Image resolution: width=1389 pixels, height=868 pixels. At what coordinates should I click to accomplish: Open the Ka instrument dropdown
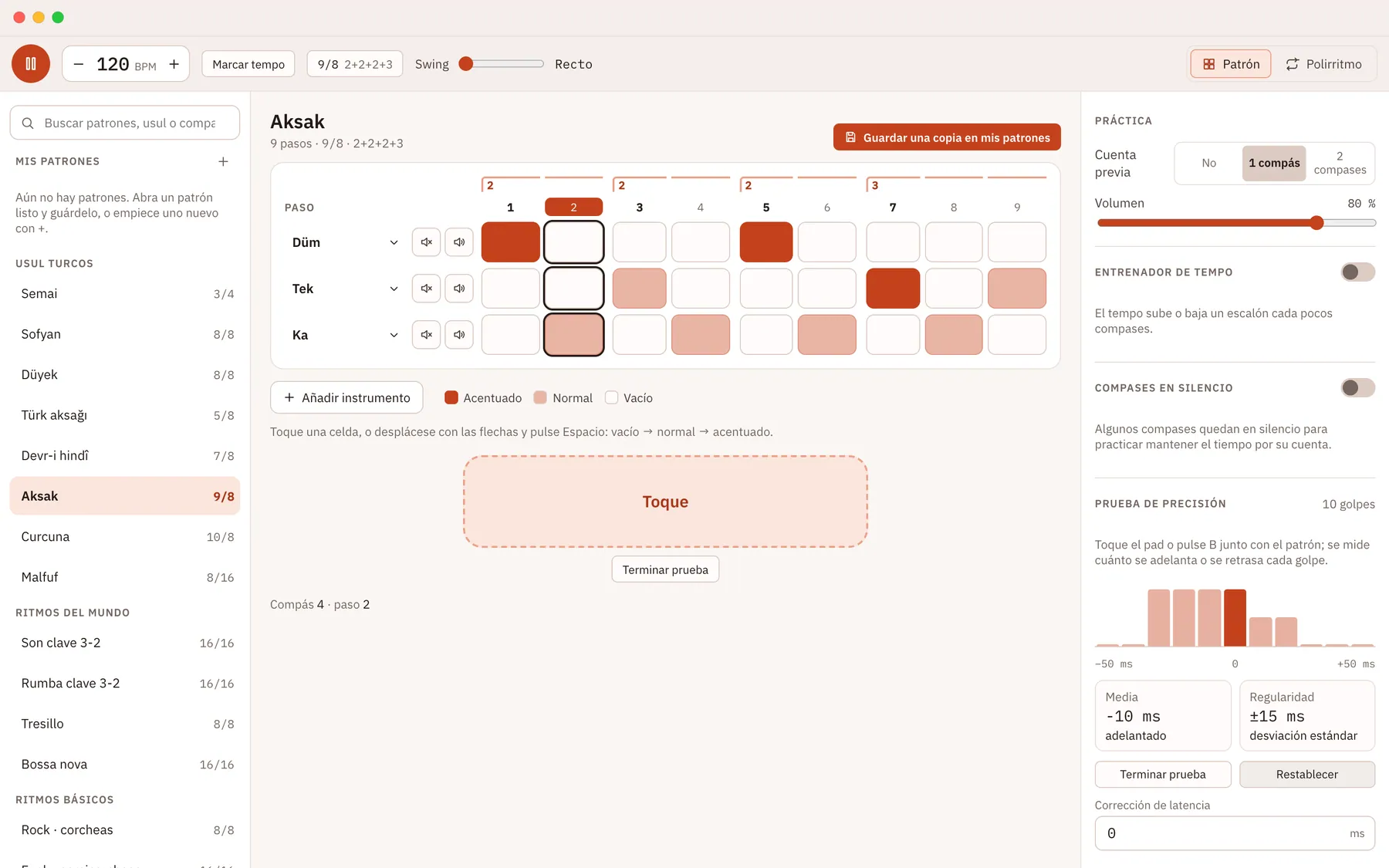pos(345,335)
